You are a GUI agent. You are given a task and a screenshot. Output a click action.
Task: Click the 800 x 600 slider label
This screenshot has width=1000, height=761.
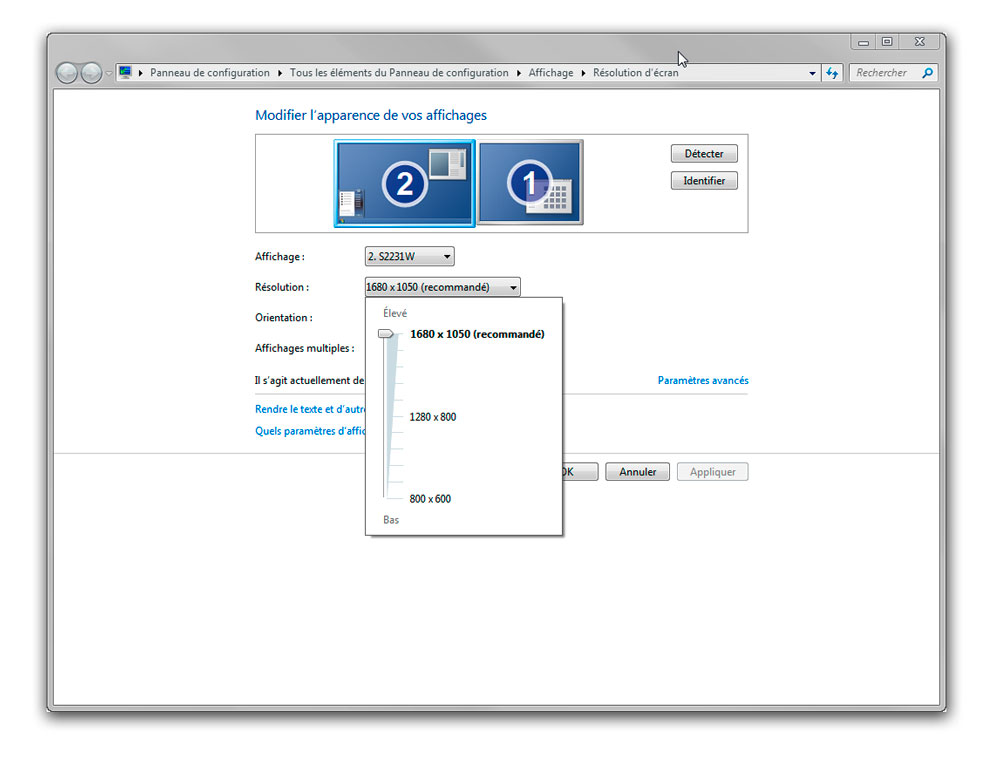click(x=430, y=499)
